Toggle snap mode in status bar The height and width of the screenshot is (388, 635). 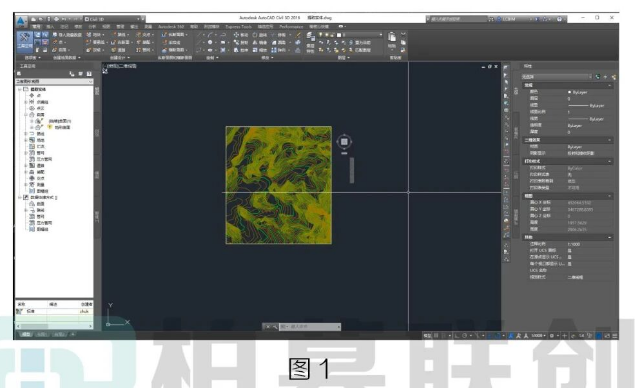[444, 336]
